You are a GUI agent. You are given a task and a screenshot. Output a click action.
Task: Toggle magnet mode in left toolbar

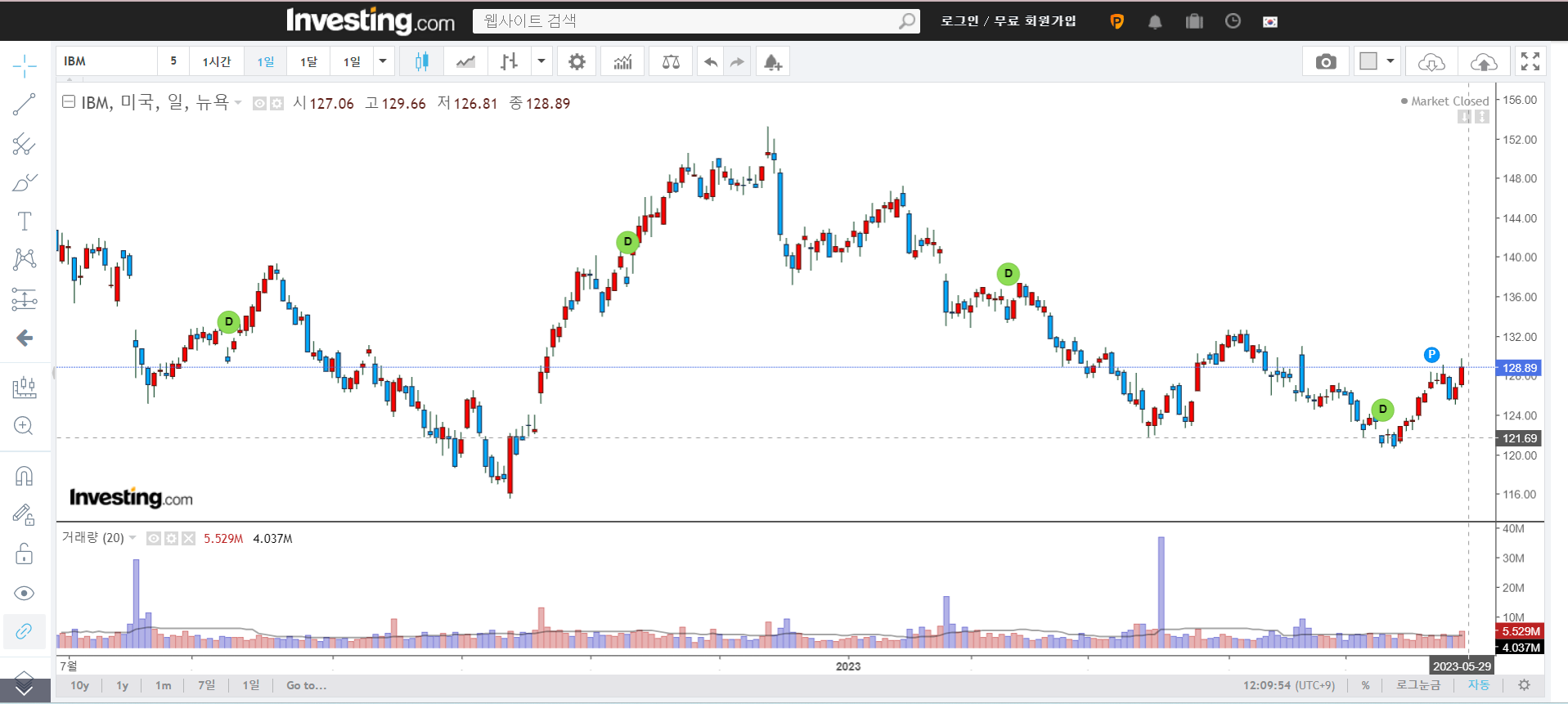pyautogui.click(x=25, y=476)
